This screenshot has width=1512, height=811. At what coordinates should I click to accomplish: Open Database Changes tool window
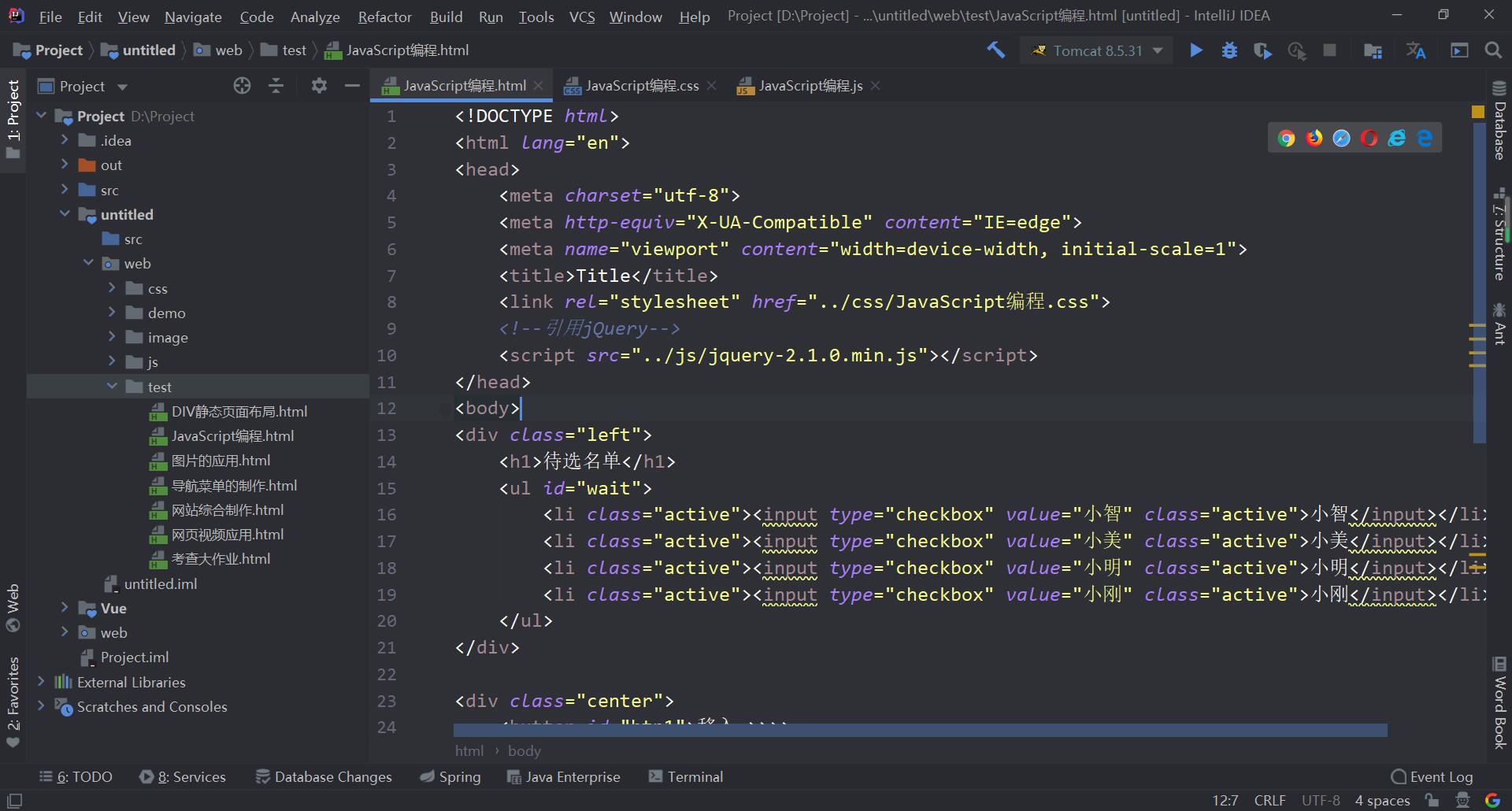tap(324, 776)
